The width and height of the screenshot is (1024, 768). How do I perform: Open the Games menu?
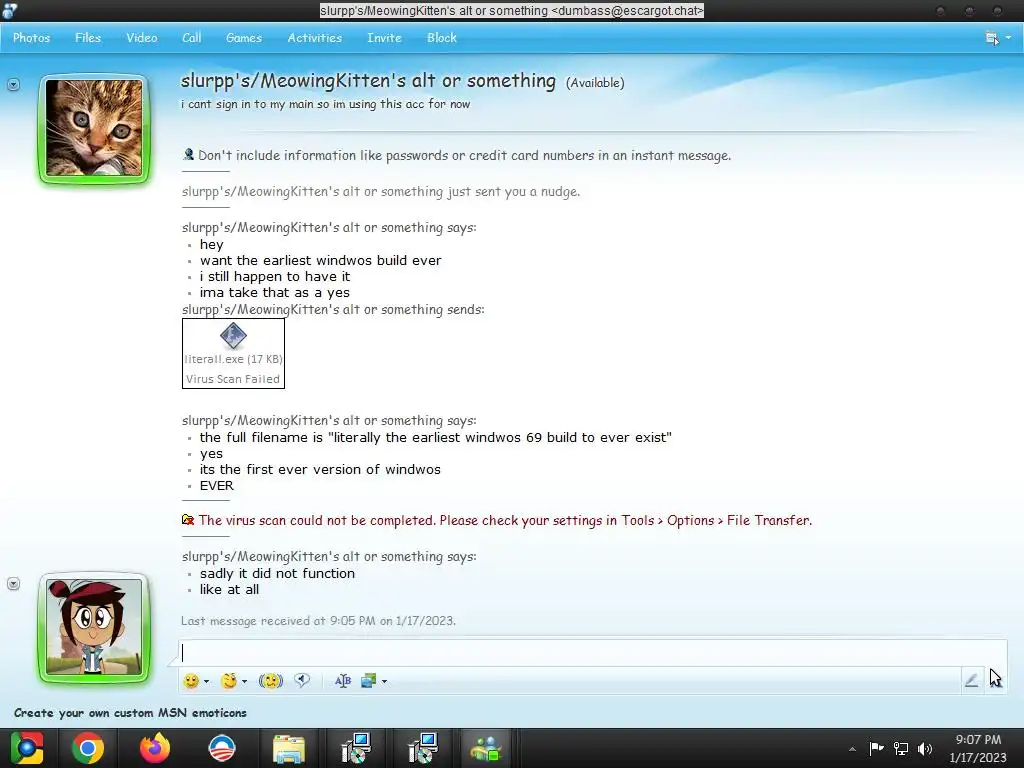[244, 38]
